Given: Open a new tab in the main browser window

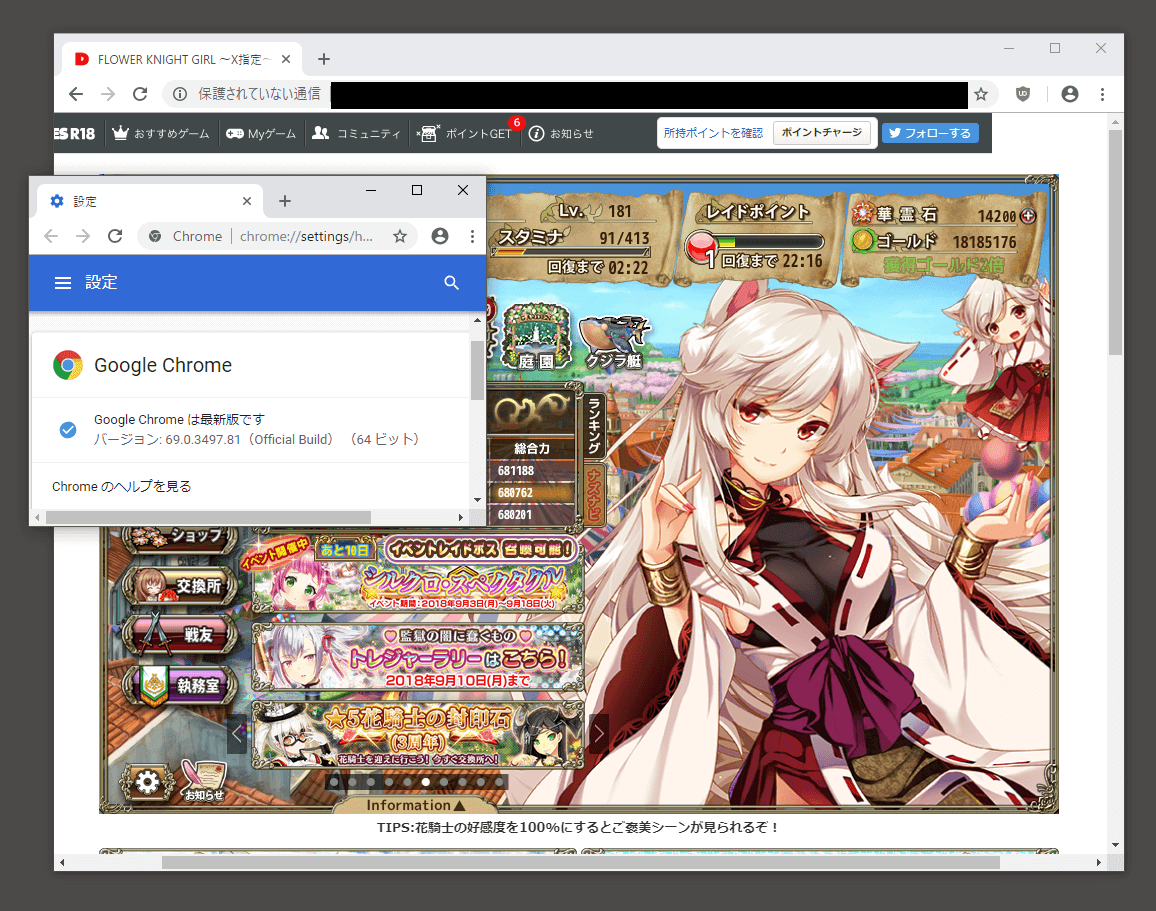Looking at the screenshot, I should pos(324,59).
